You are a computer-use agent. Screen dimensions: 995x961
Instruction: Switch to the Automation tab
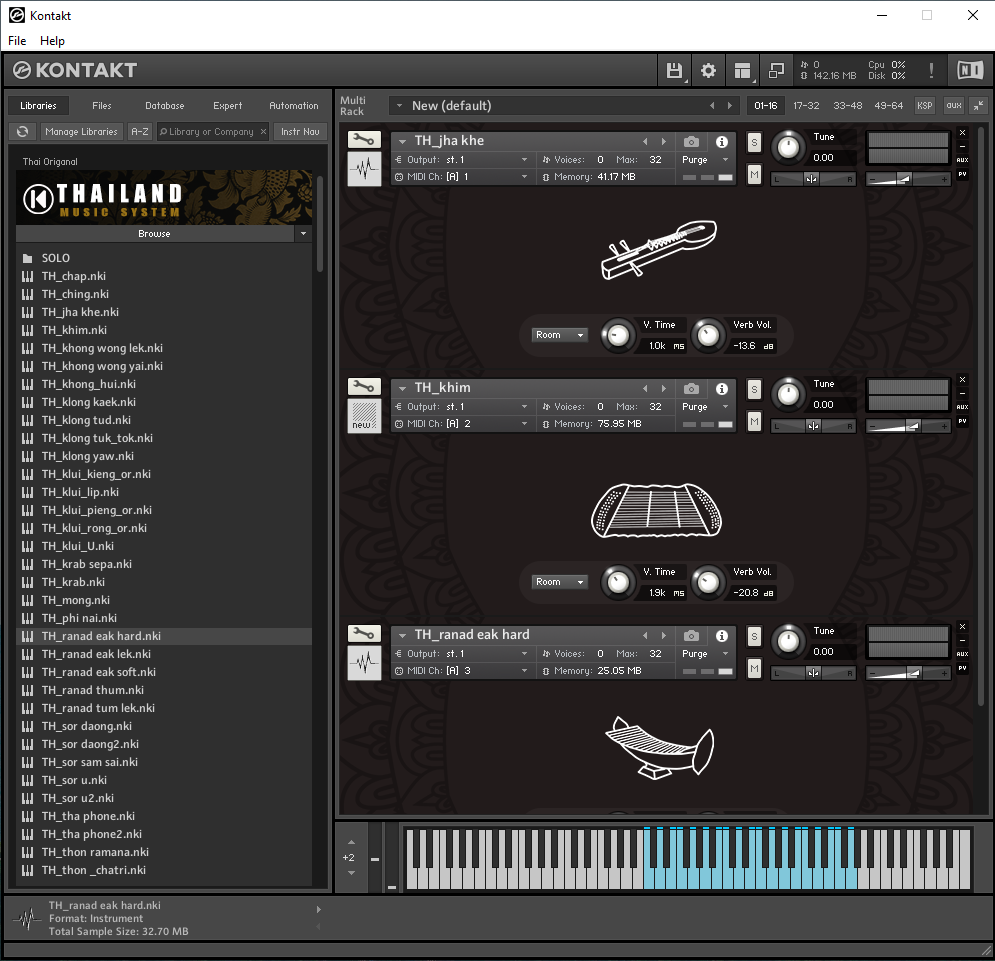[293, 105]
